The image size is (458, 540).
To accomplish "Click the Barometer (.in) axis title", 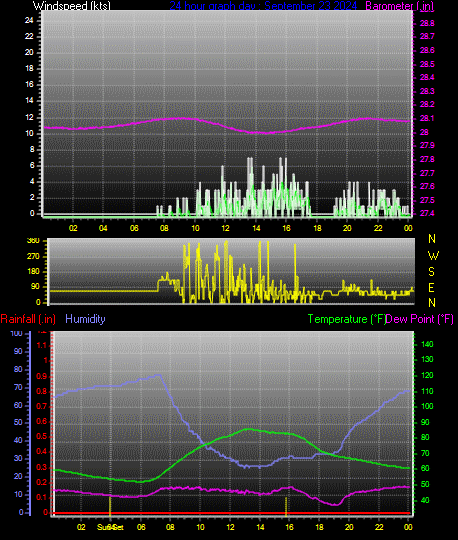I will pyautogui.click(x=399, y=6).
